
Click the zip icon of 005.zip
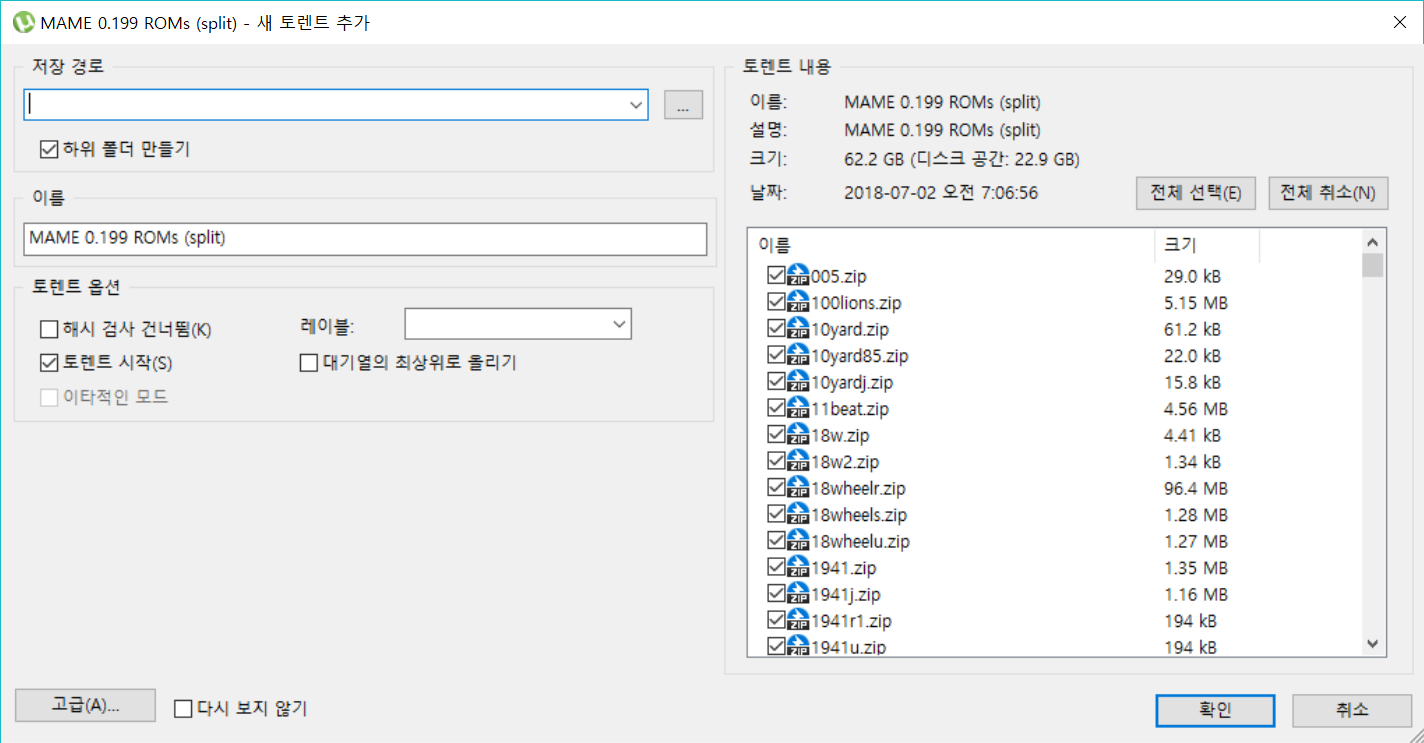pyautogui.click(x=798, y=276)
